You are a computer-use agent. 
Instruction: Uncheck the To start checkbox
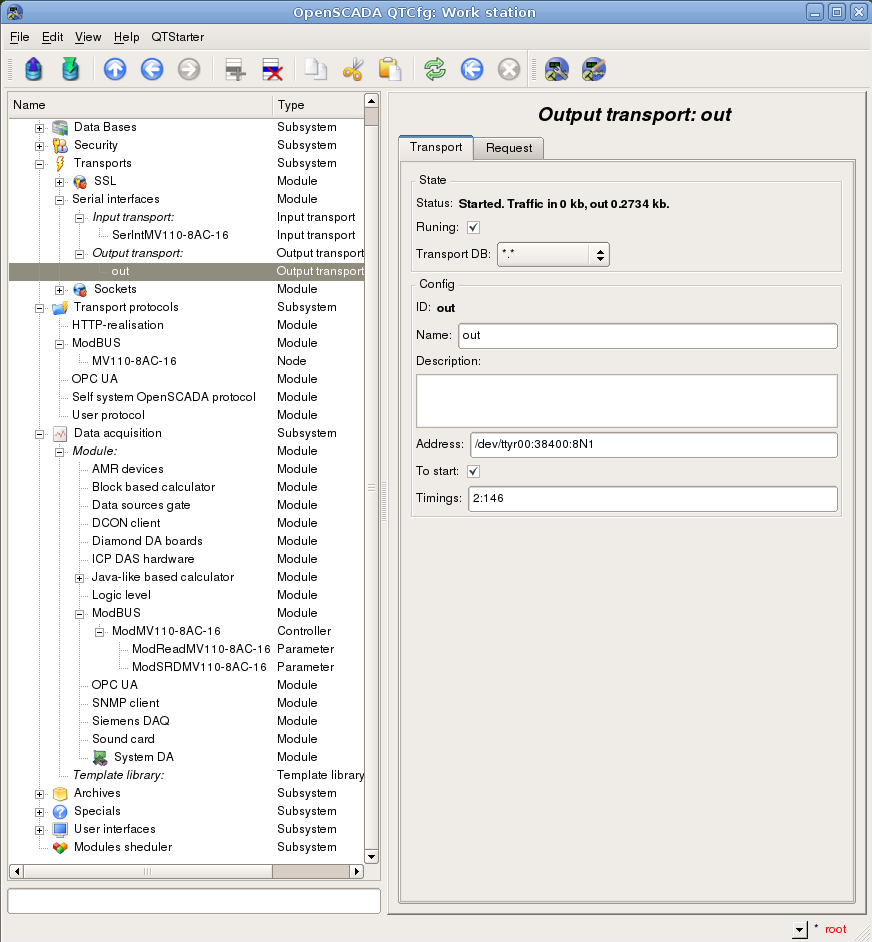(x=474, y=471)
